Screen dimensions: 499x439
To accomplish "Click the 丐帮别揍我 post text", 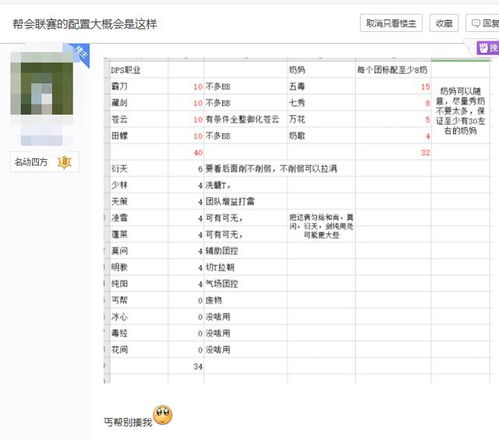I will 128,423.
